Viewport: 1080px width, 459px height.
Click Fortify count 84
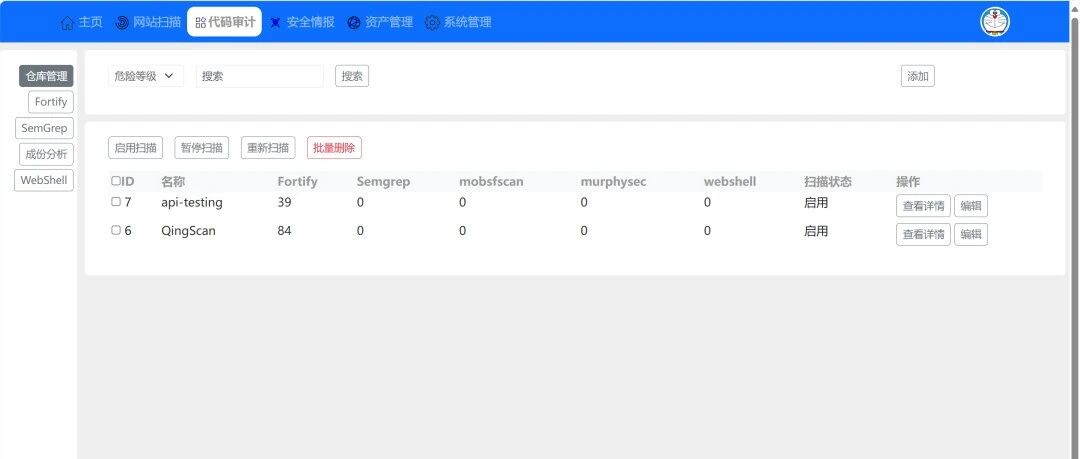[x=284, y=231]
